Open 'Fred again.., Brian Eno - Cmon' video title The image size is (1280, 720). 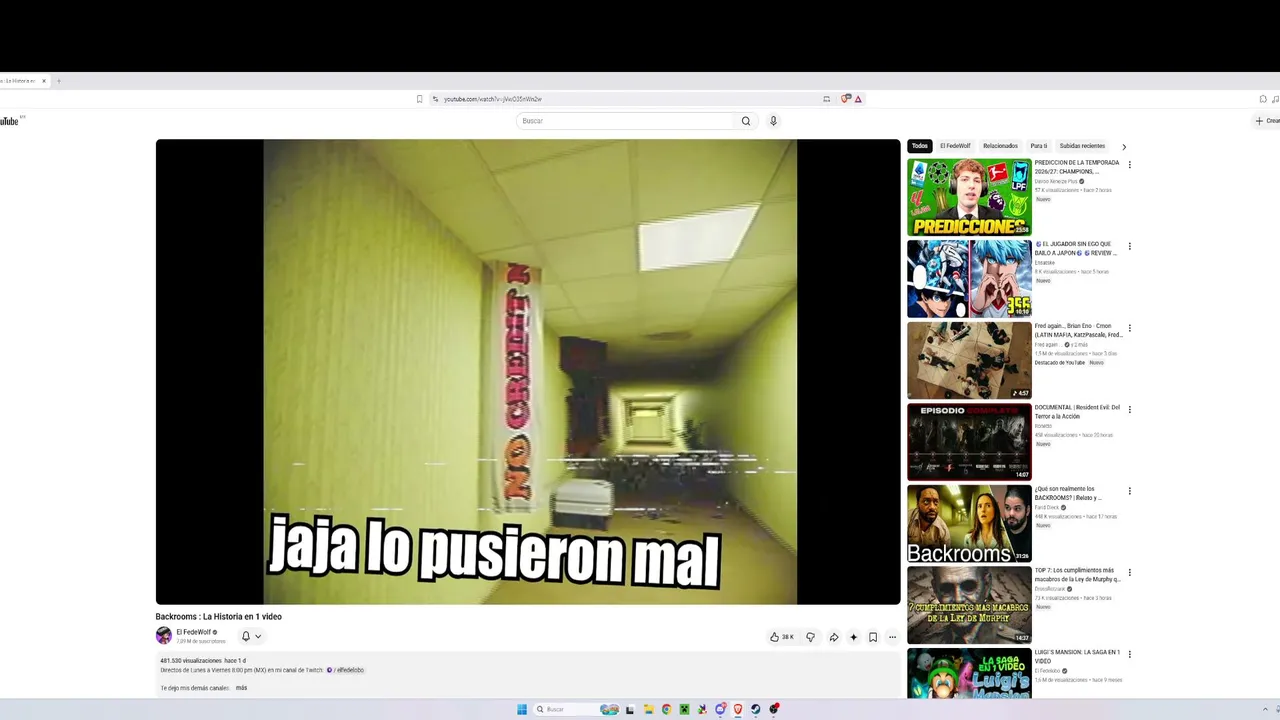(1077, 330)
